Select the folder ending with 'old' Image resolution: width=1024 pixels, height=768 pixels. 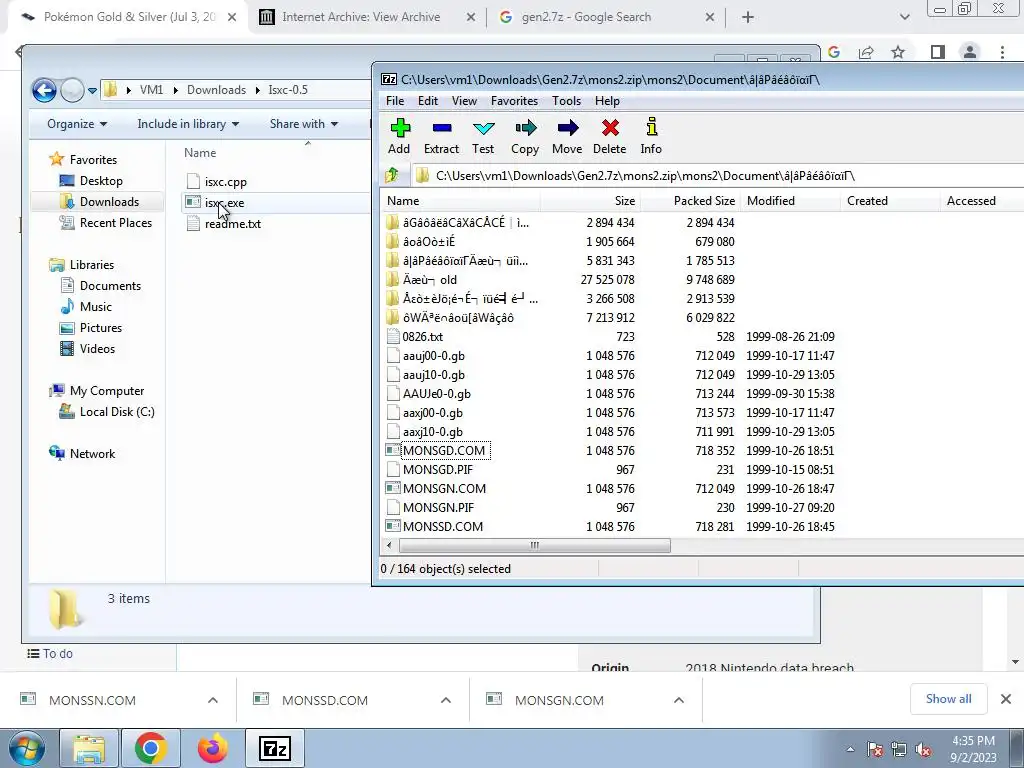tap(430, 280)
